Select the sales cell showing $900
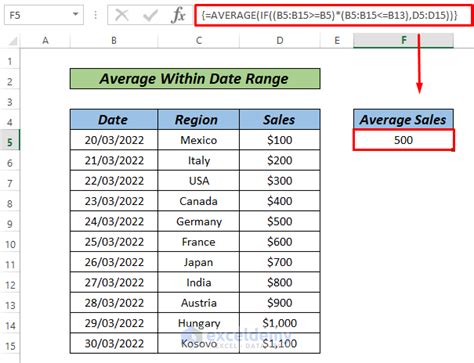Image resolution: width=474 pixels, height=363 pixels. pyautogui.click(x=280, y=303)
